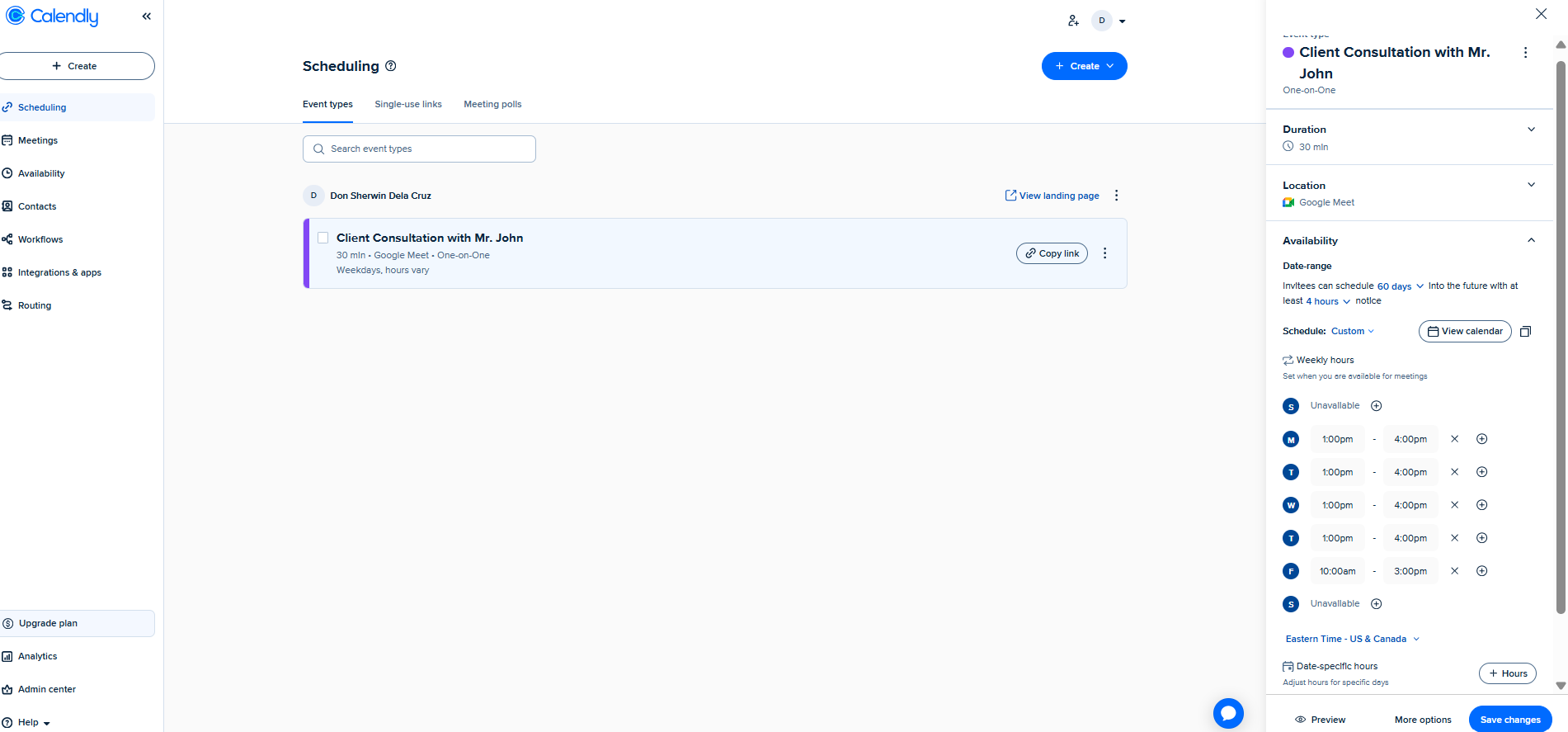This screenshot has height=732, width=1568.
Task: Expand the Duration section
Action: (1531, 130)
